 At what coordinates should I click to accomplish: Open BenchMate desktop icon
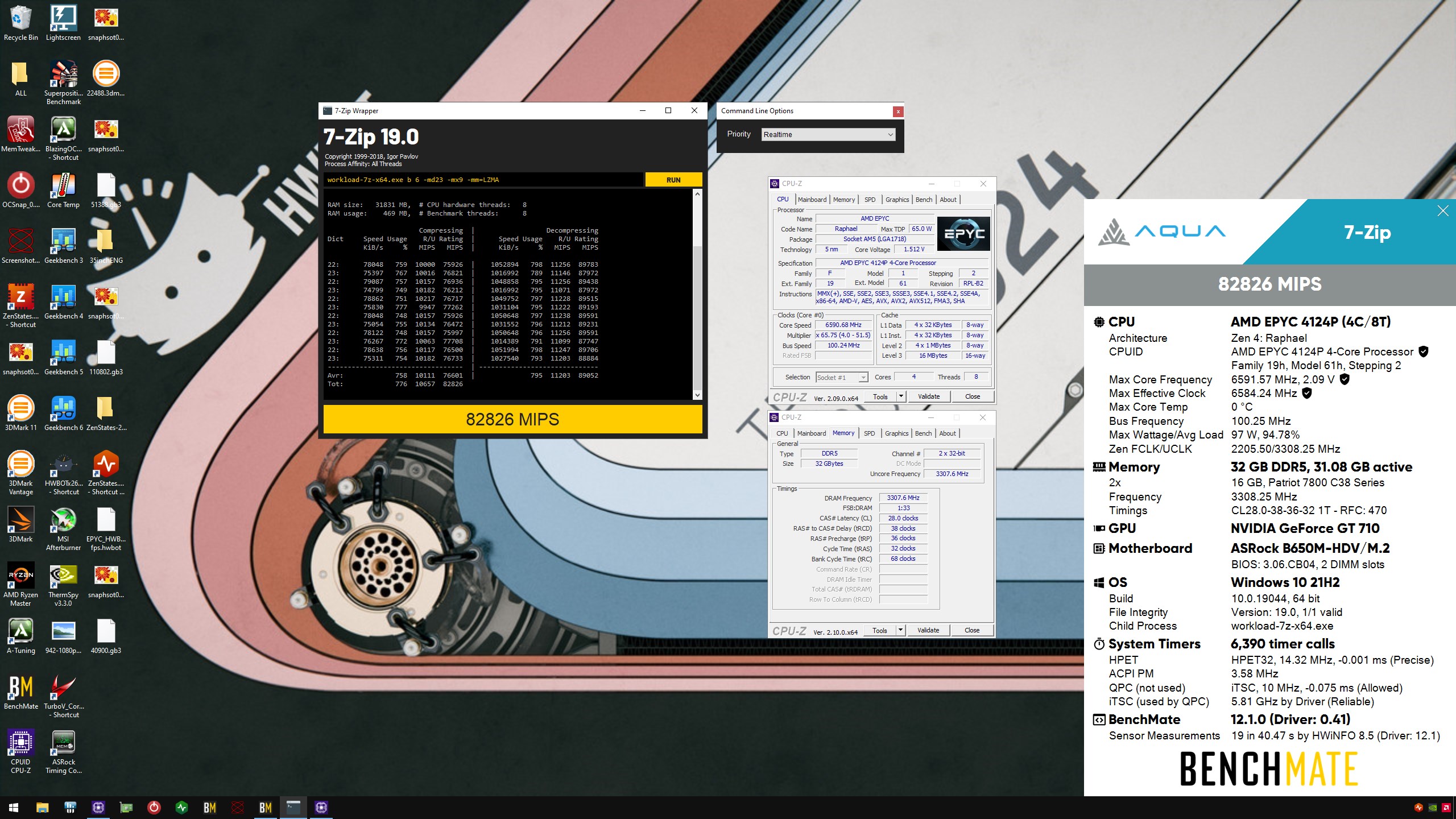coord(20,692)
